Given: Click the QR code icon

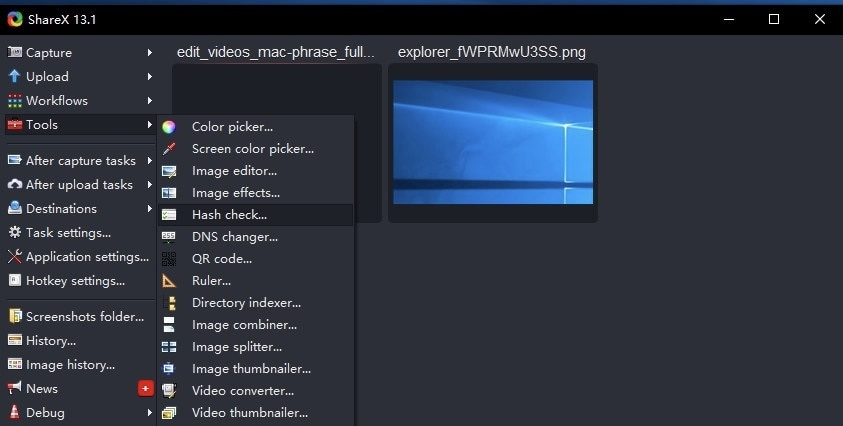Looking at the screenshot, I should [x=169, y=259].
